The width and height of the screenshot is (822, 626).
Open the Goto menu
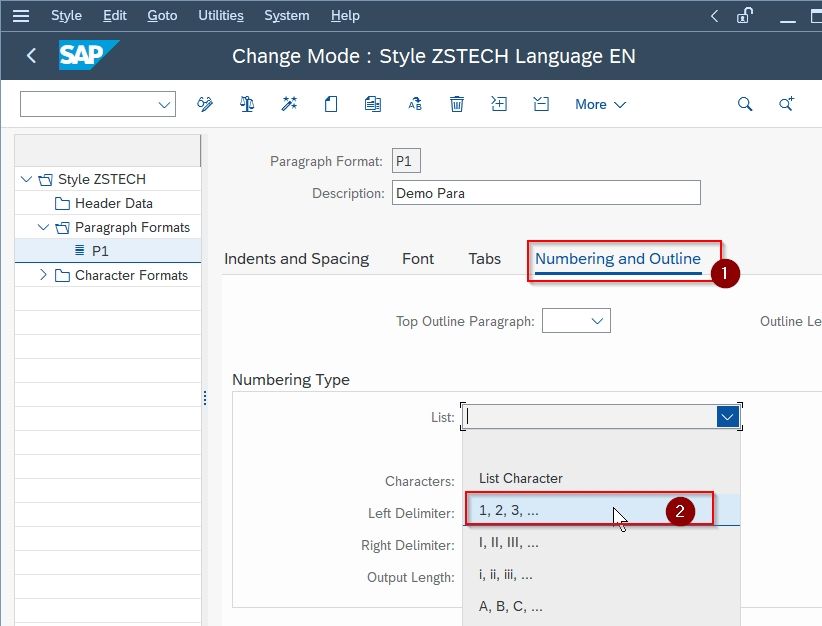click(162, 16)
